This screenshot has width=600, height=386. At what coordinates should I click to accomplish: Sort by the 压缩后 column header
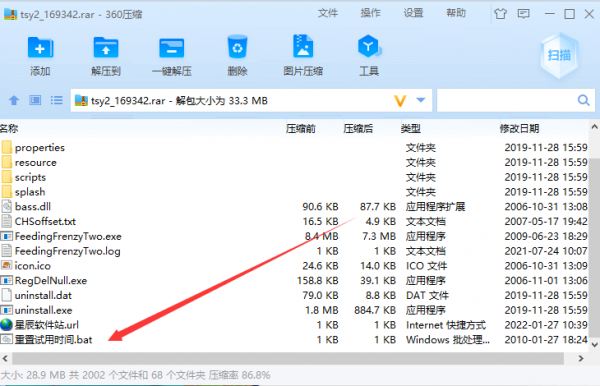coord(358,129)
